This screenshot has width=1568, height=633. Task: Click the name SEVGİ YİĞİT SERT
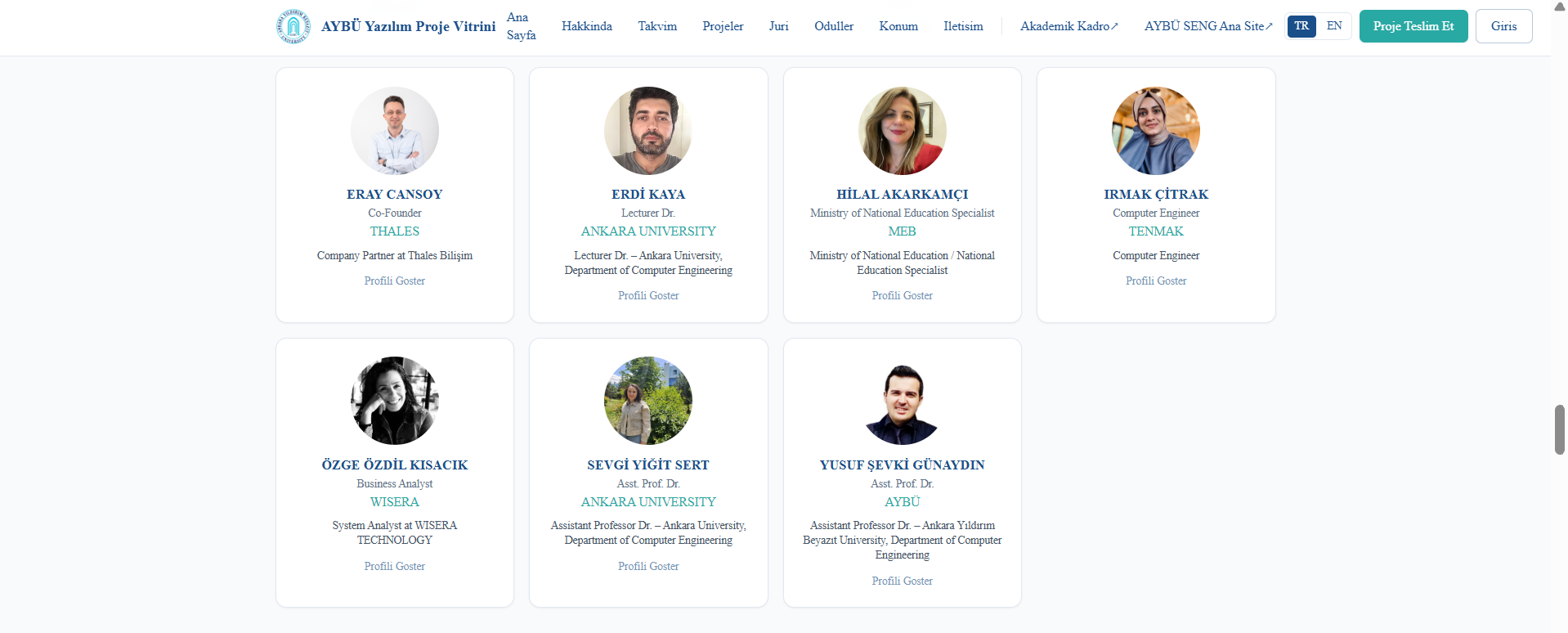coord(648,465)
